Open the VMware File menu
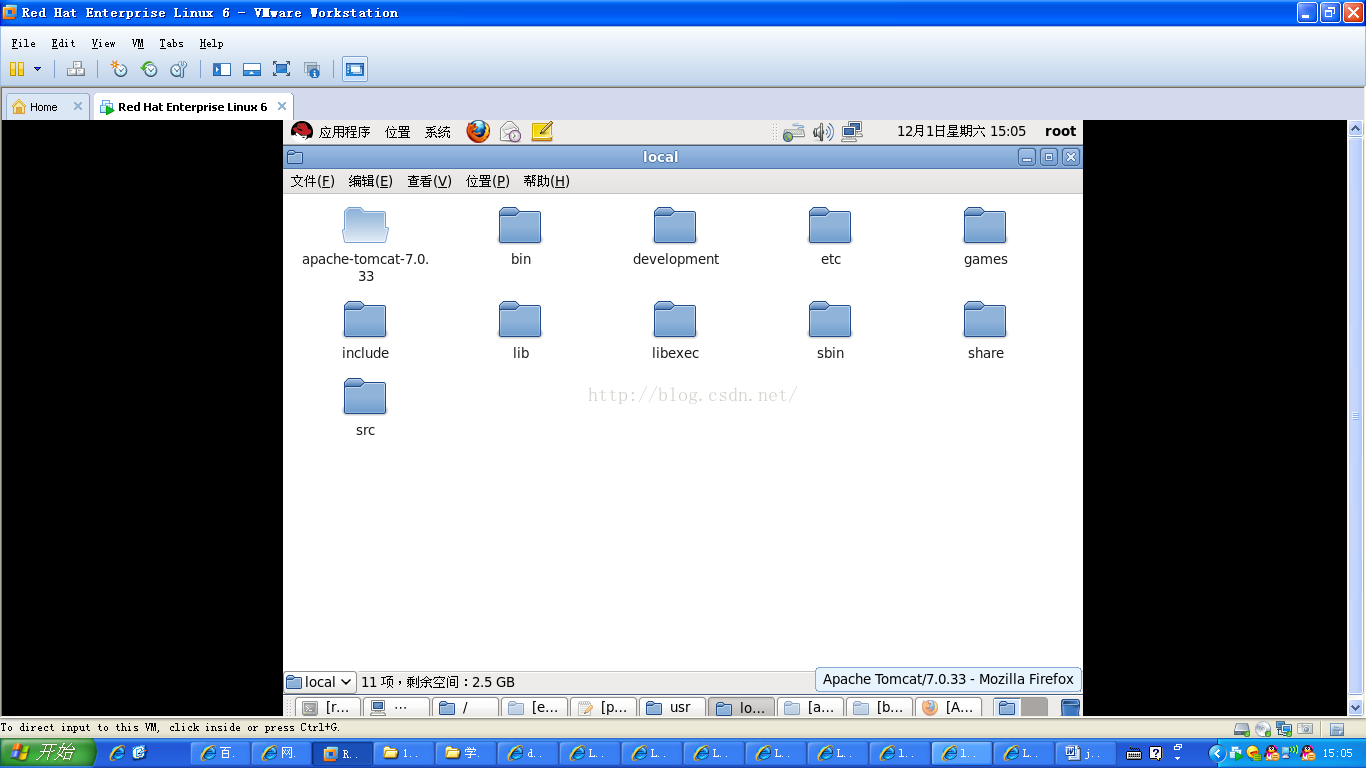Image resolution: width=1366 pixels, height=768 pixels. click(x=23, y=43)
